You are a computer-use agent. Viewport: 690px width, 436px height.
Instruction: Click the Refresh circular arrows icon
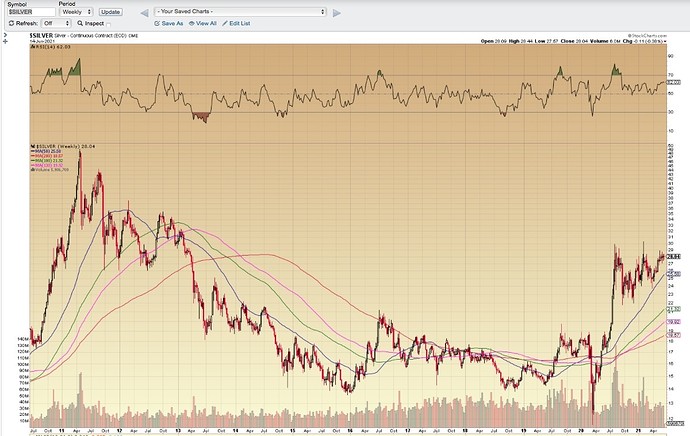pyautogui.click(x=11, y=23)
